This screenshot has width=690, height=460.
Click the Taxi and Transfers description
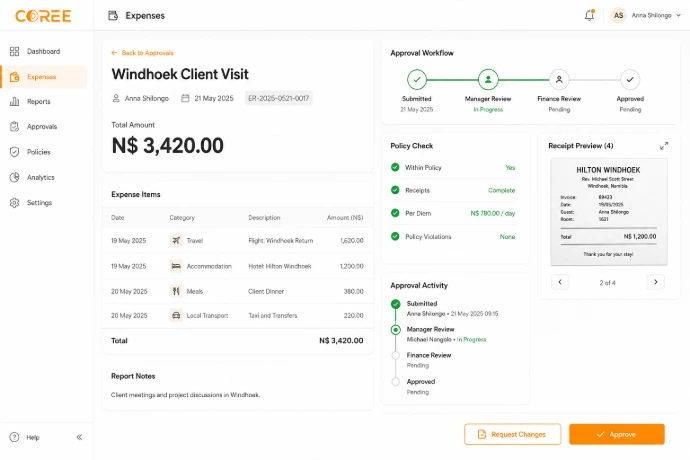pyautogui.click(x=273, y=316)
